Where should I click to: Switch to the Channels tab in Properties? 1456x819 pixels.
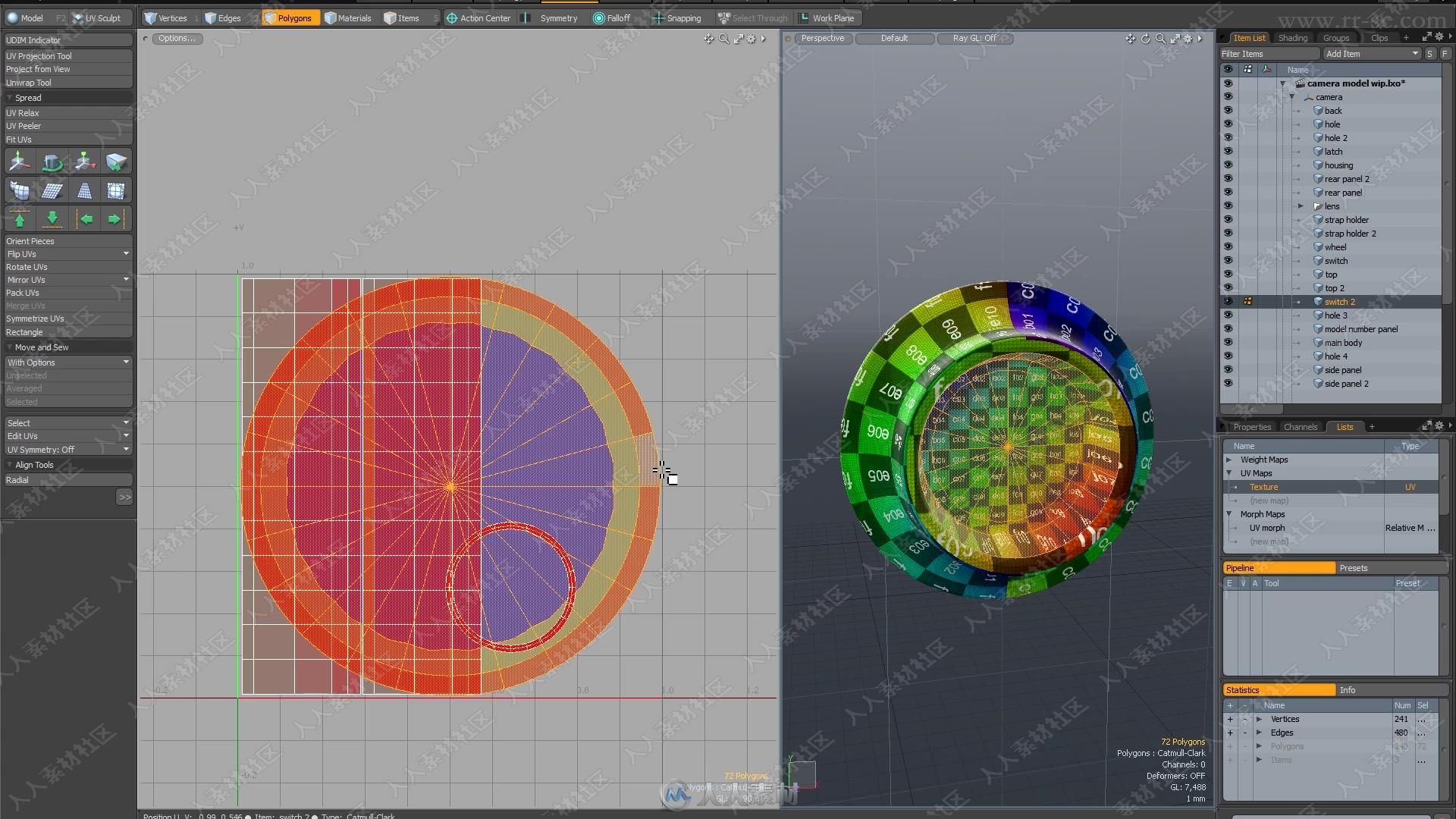1303,427
